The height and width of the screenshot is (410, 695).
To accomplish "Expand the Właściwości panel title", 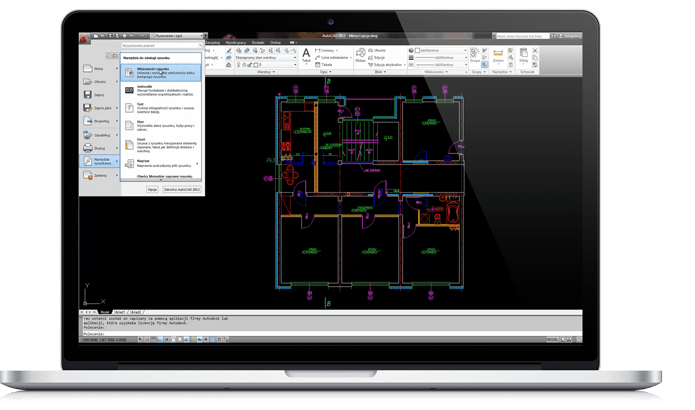I will (437, 72).
